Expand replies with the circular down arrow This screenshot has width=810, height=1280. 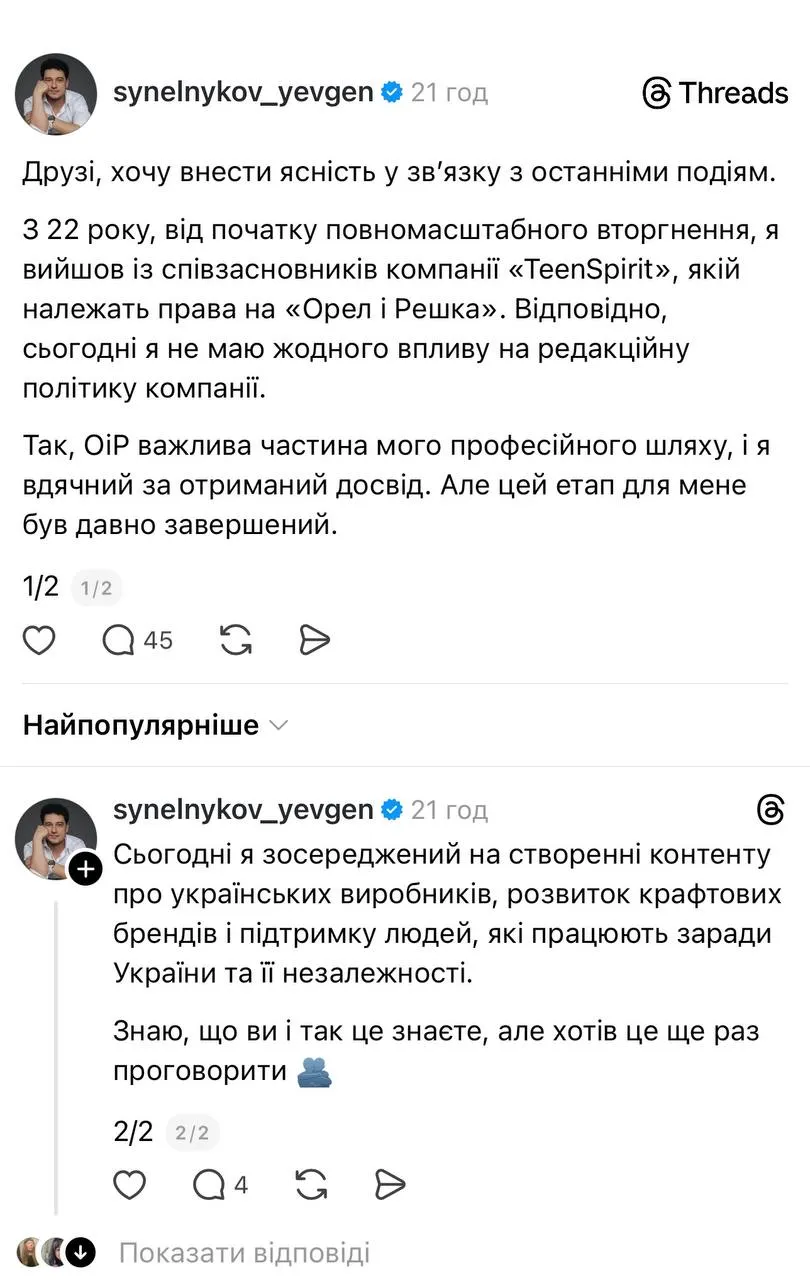[x=80, y=1251]
